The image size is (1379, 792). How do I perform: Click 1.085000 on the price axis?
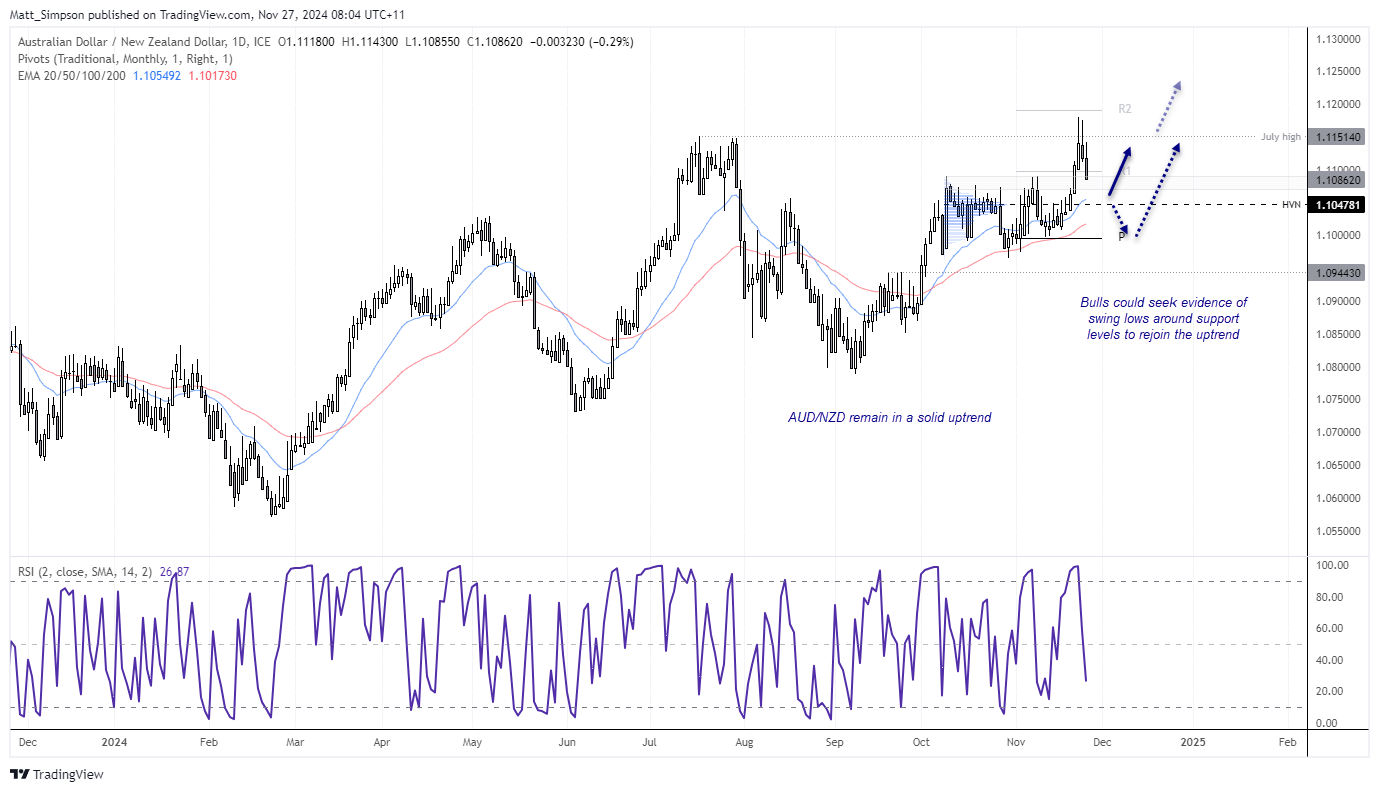1340,334
